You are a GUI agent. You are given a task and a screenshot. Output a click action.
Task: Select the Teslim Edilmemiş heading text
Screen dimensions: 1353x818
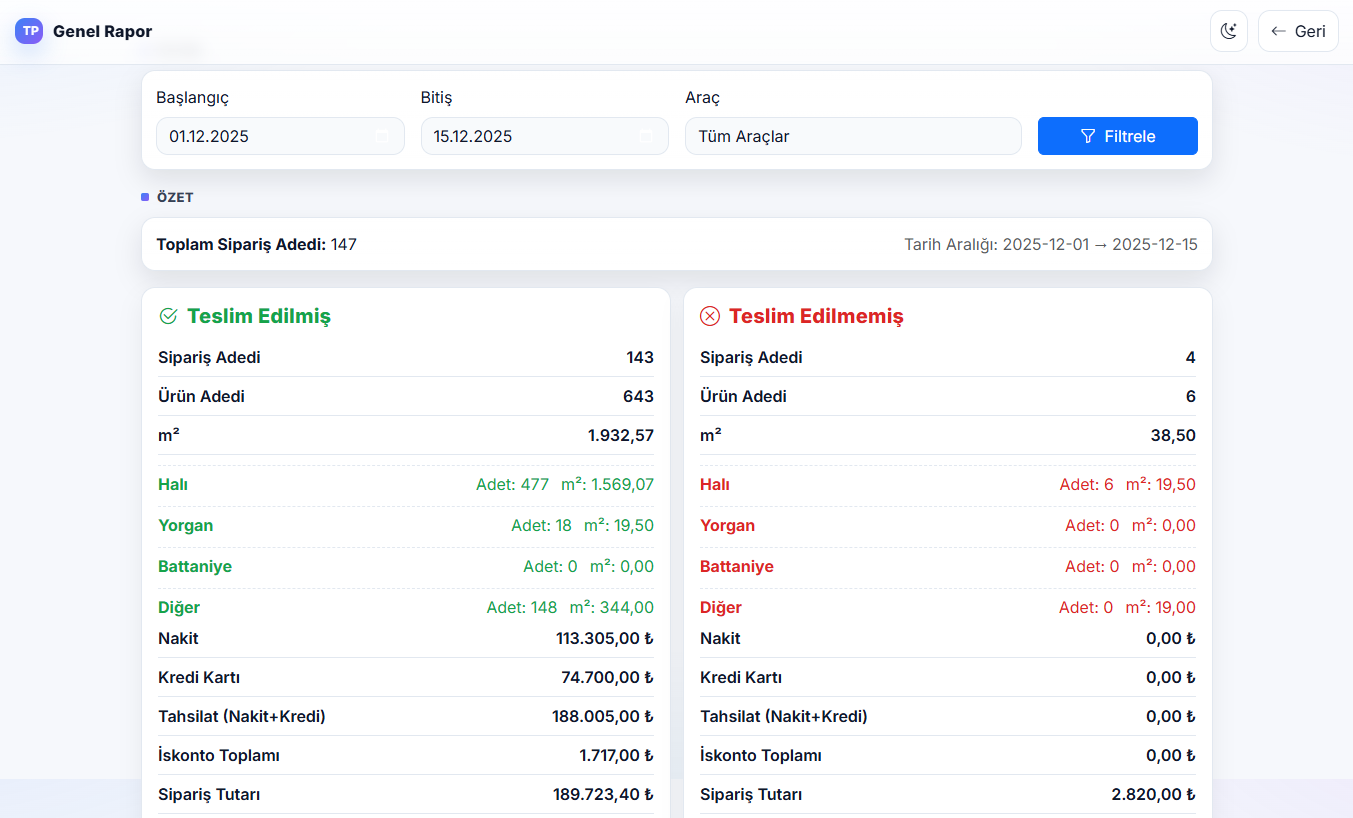pyautogui.click(x=815, y=316)
